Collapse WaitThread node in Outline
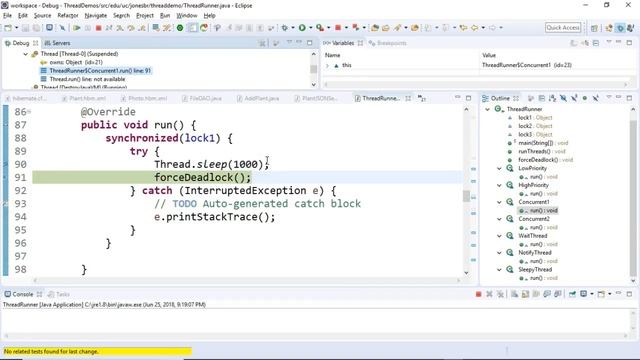The width and height of the screenshot is (640, 360). (x=499, y=236)
